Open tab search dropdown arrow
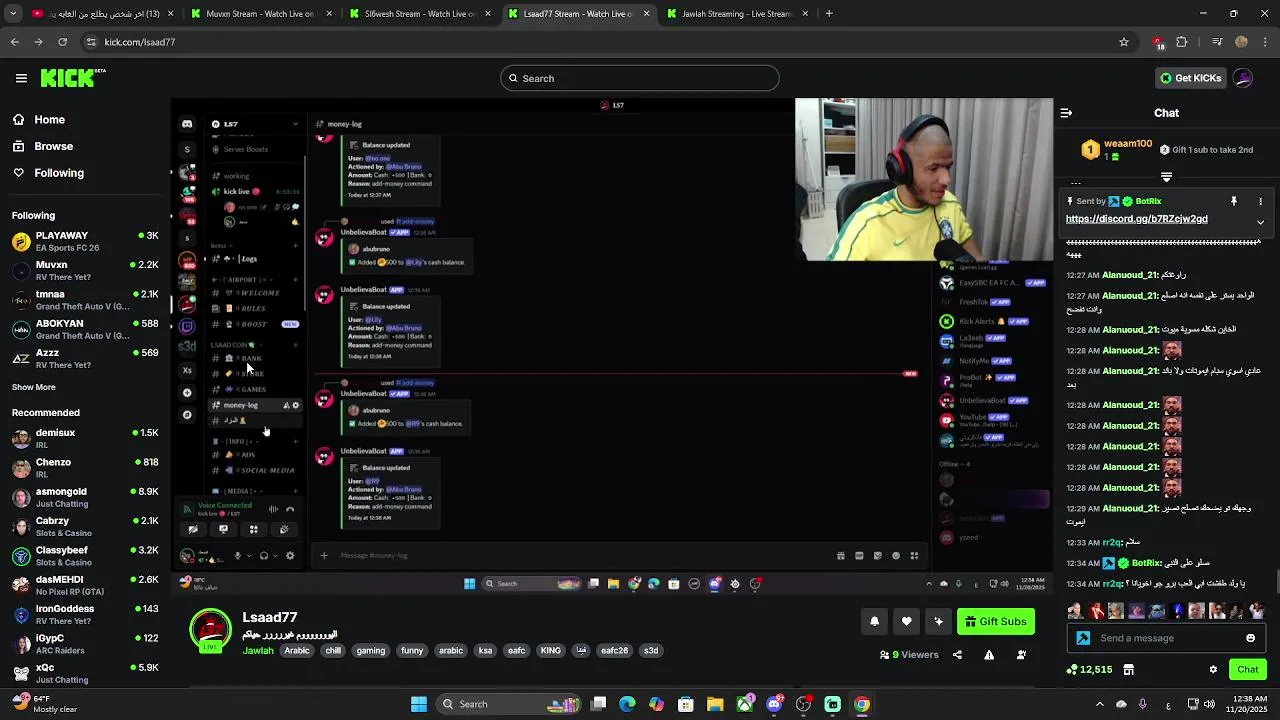Viewport: 1280px width, 720px height. (x=12, y=14)
